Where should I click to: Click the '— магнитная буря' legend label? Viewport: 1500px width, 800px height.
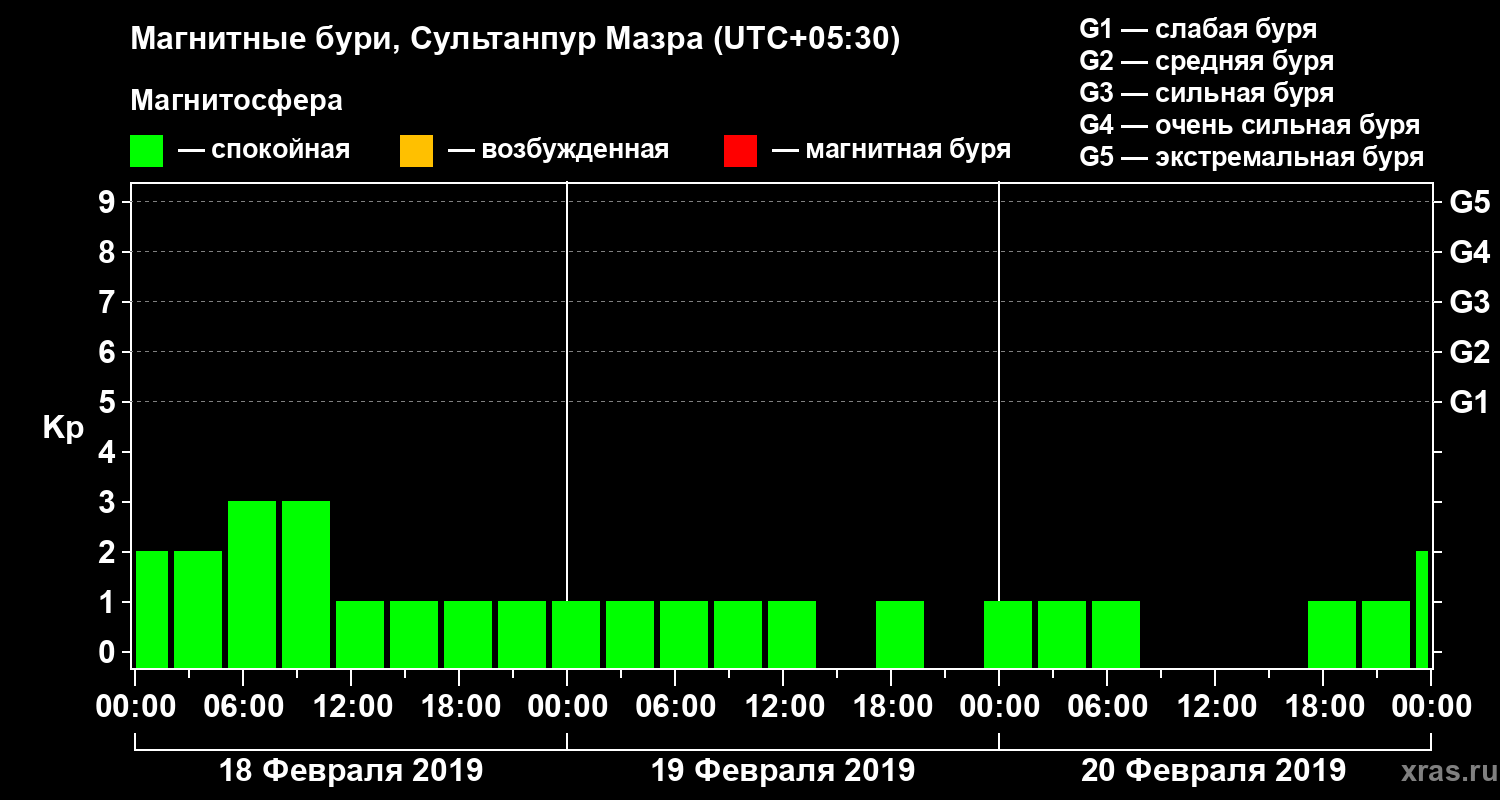pos(891,151)
